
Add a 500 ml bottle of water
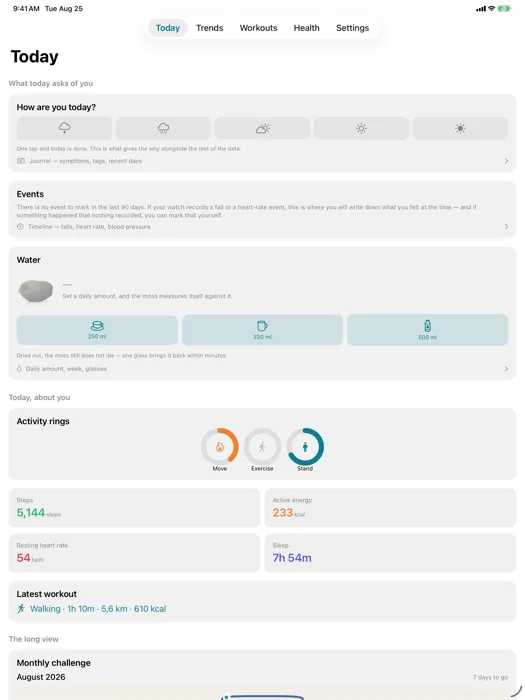428,330
